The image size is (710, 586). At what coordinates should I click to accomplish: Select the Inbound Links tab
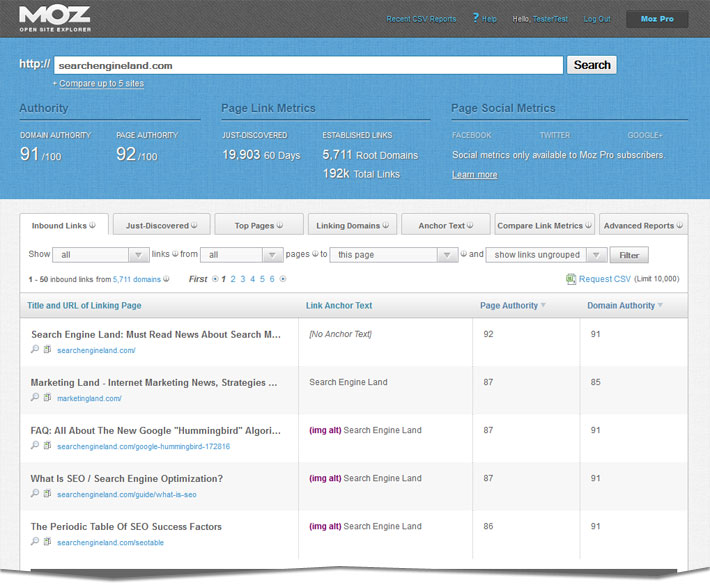(x=64, y=225)
